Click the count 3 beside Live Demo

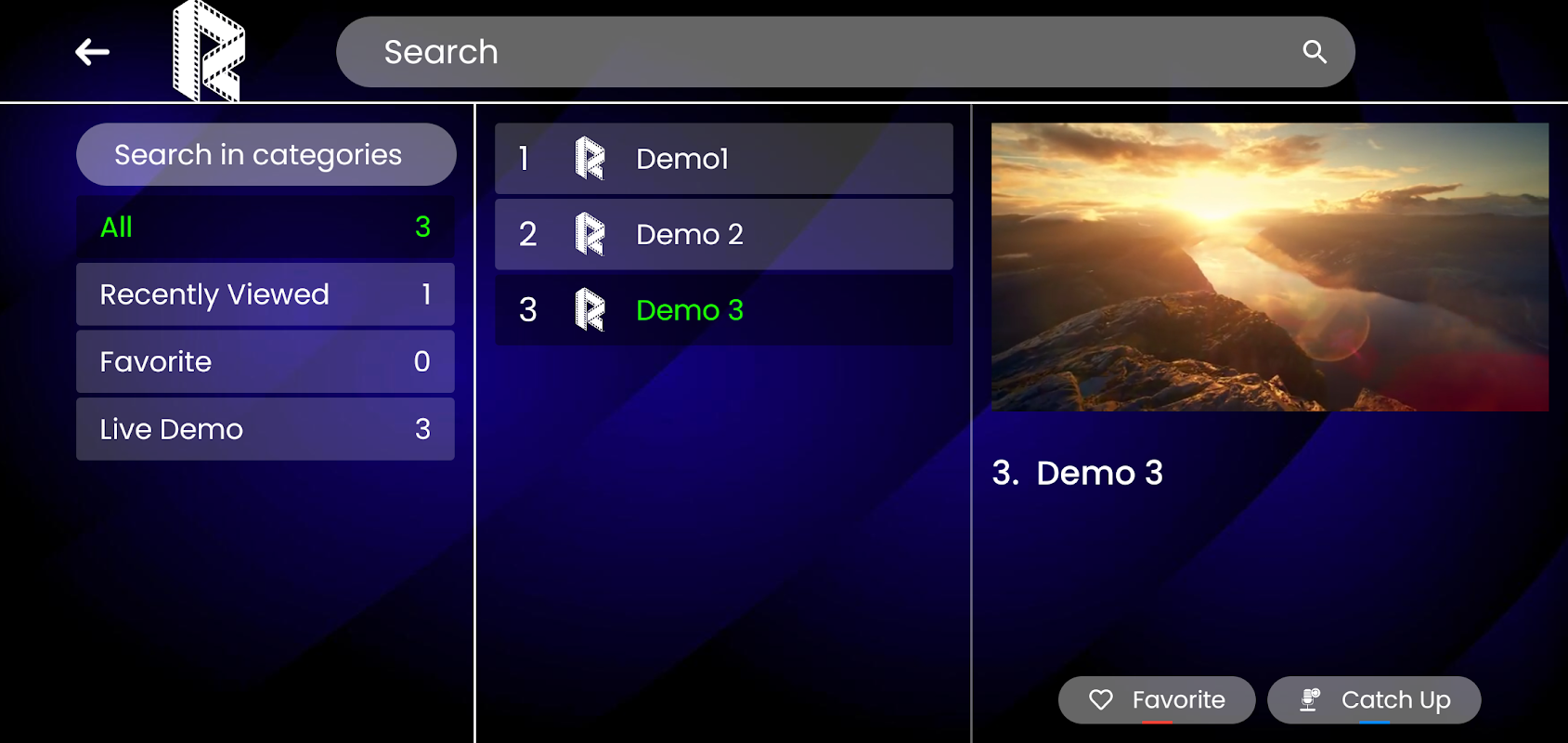(422, 429)
